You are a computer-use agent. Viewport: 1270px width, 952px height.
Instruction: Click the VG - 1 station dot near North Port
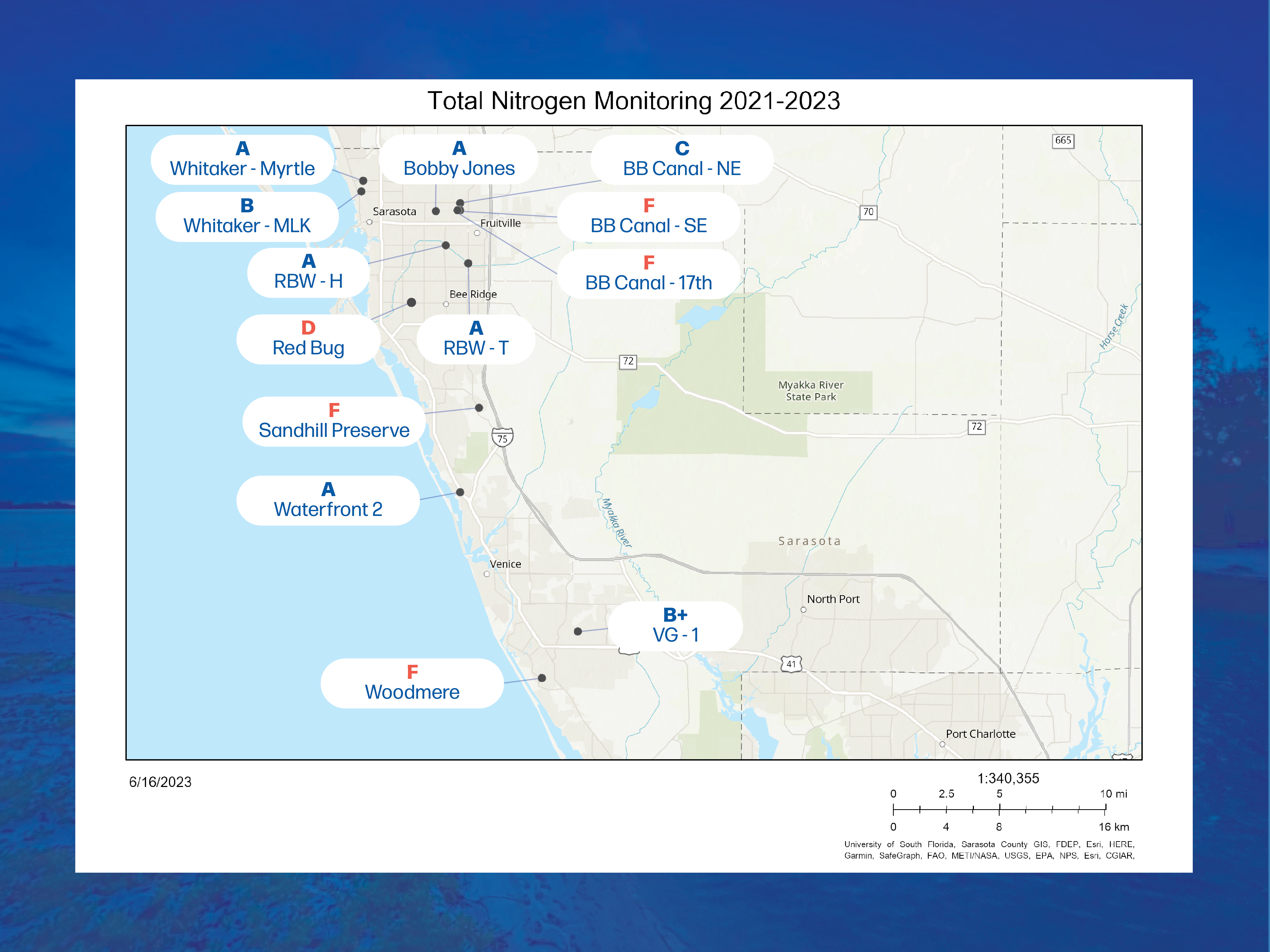point(579,631)
